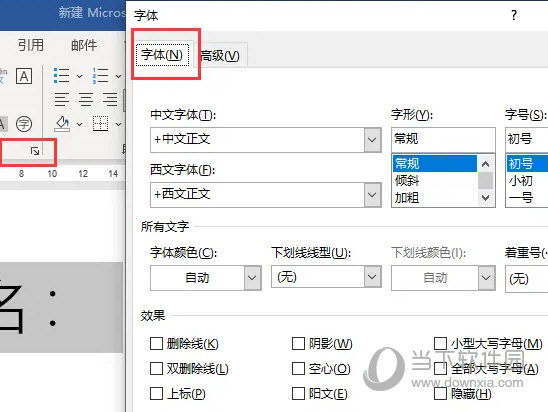This screenshot has width=548, height=412.
Task: Check the 上标(P) superscript box
Action: coord(156,393)
